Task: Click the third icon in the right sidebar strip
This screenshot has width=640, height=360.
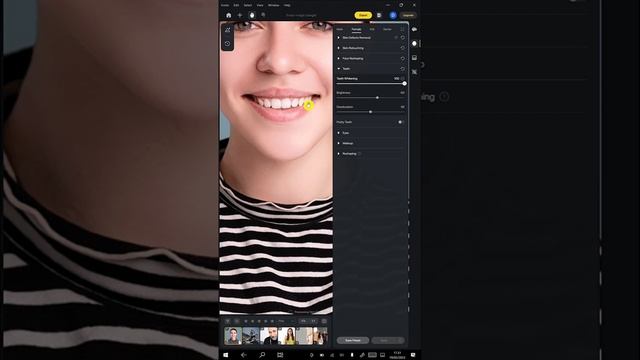Action: [x=414, y=58]
